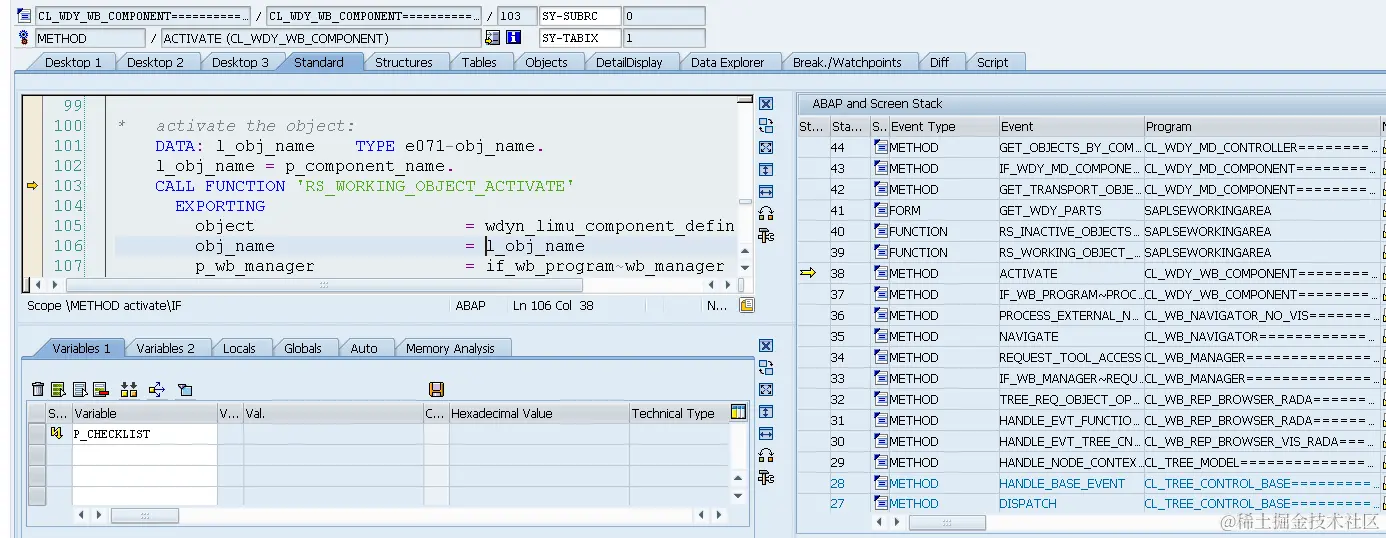The width and height of the screenshot is (1386, 538).
Task: Close the source code tool pane
Action: pos(766,104)
